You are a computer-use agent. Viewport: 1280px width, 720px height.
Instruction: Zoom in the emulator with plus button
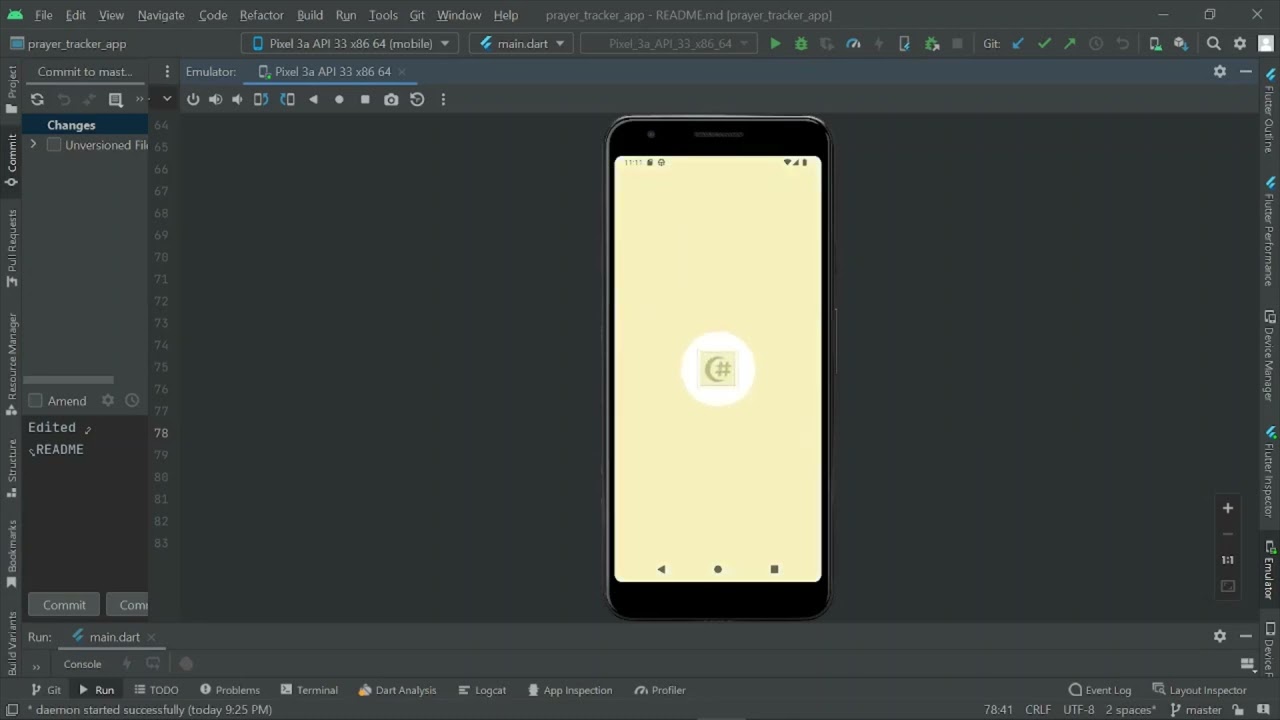click(1228, 508)
